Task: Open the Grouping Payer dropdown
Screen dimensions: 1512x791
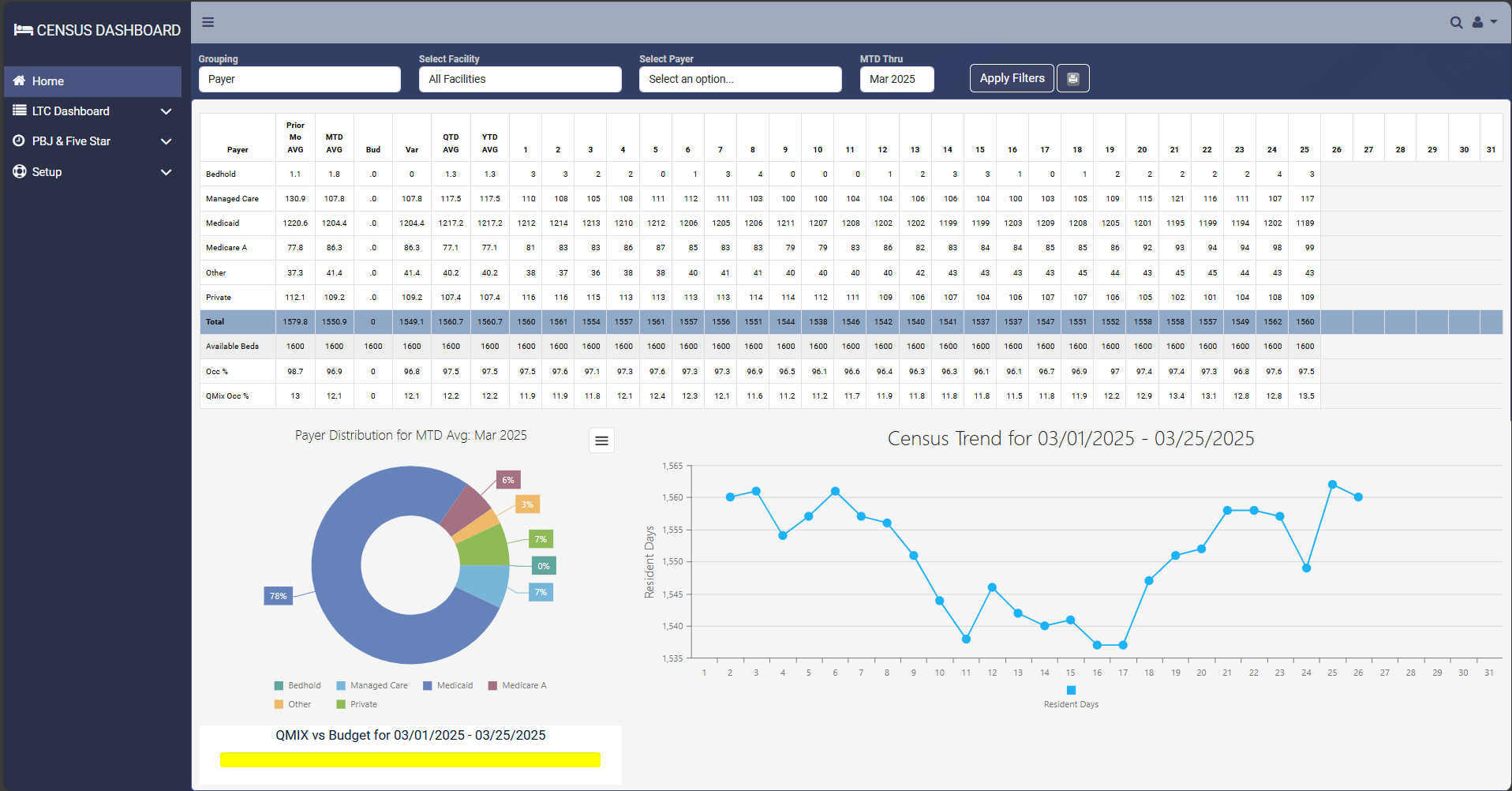Action: pos(299,79)
